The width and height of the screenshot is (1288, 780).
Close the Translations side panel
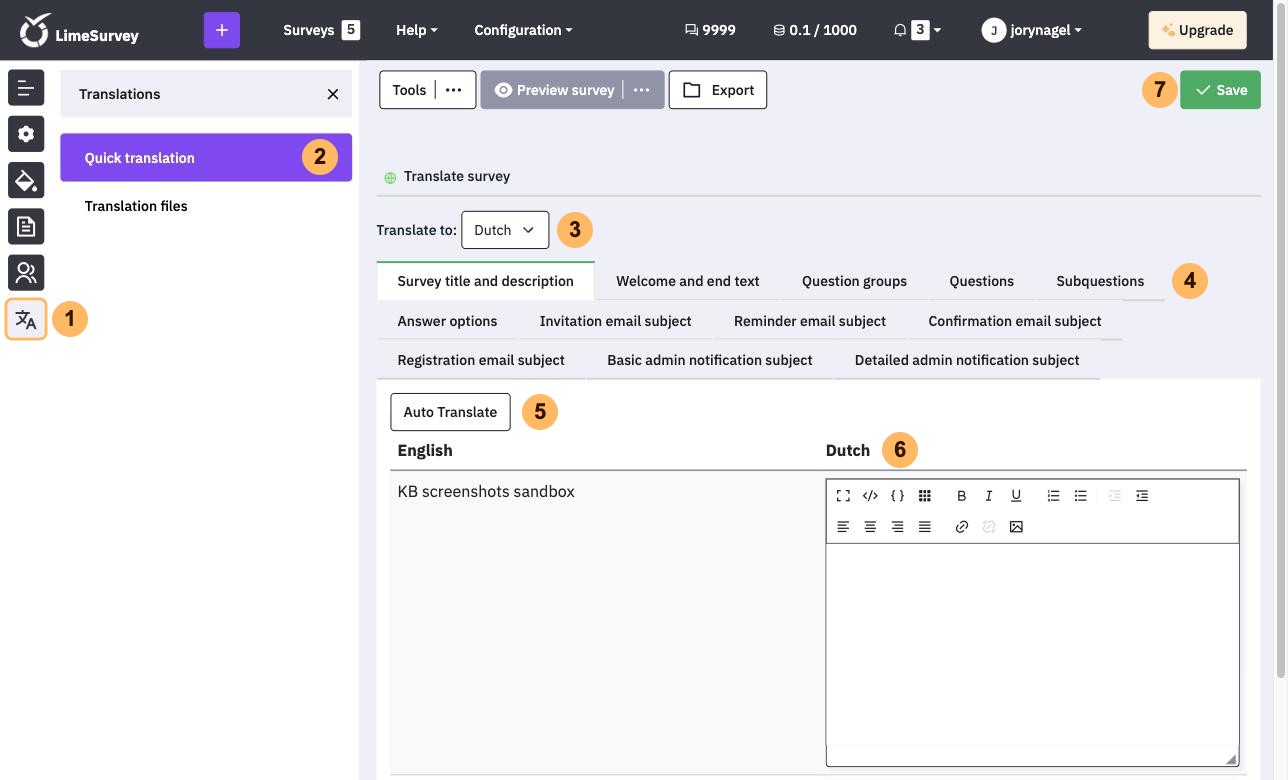pos(333,94)
